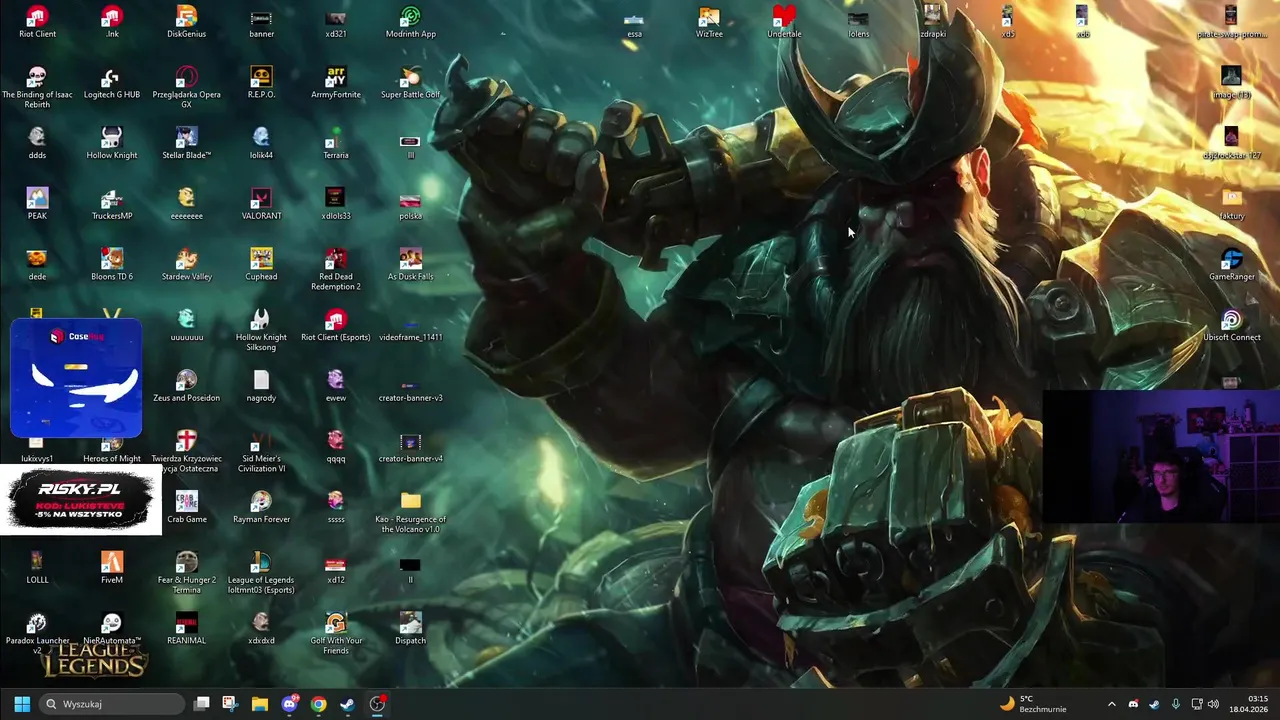The image size is (1280, 720).
Task: Select the videoframe_11411 file
Action: coord(410,330)
